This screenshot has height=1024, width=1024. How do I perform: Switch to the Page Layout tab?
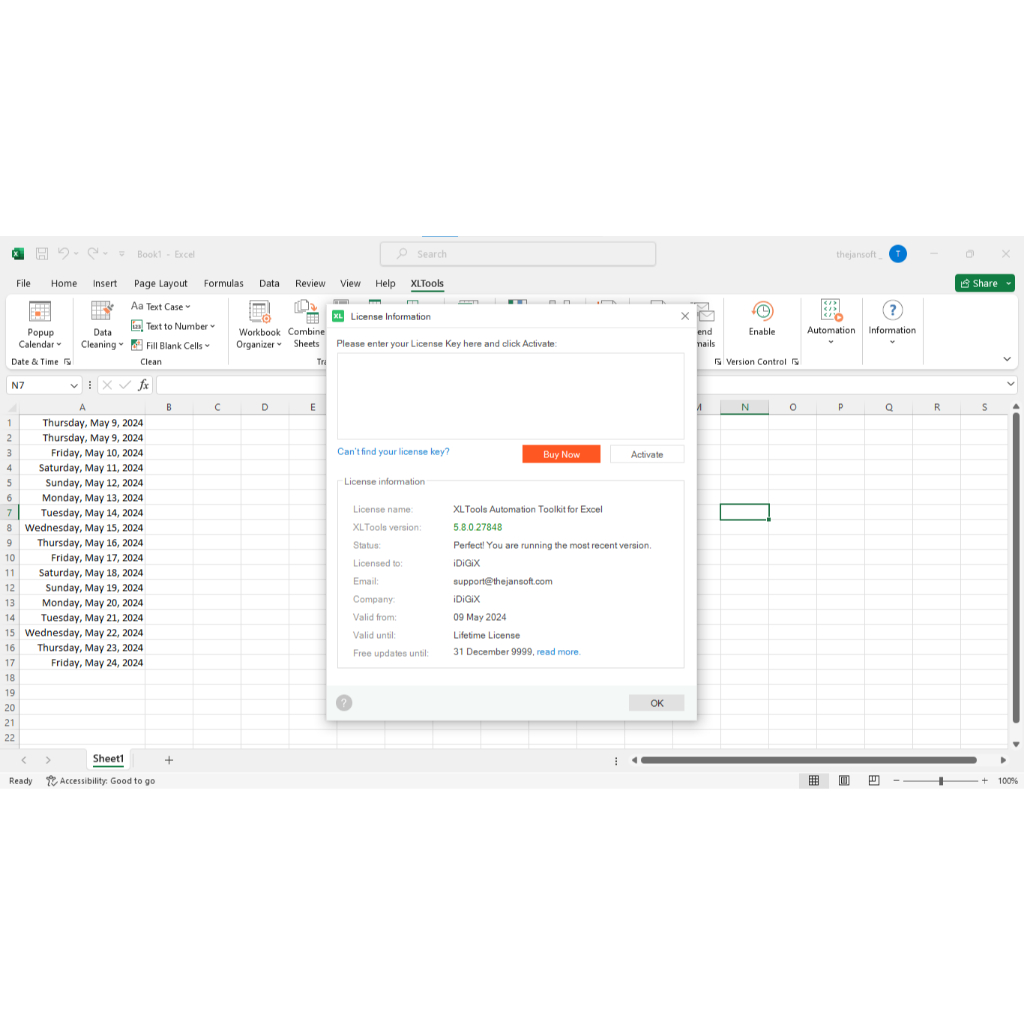tap(161, 283)
